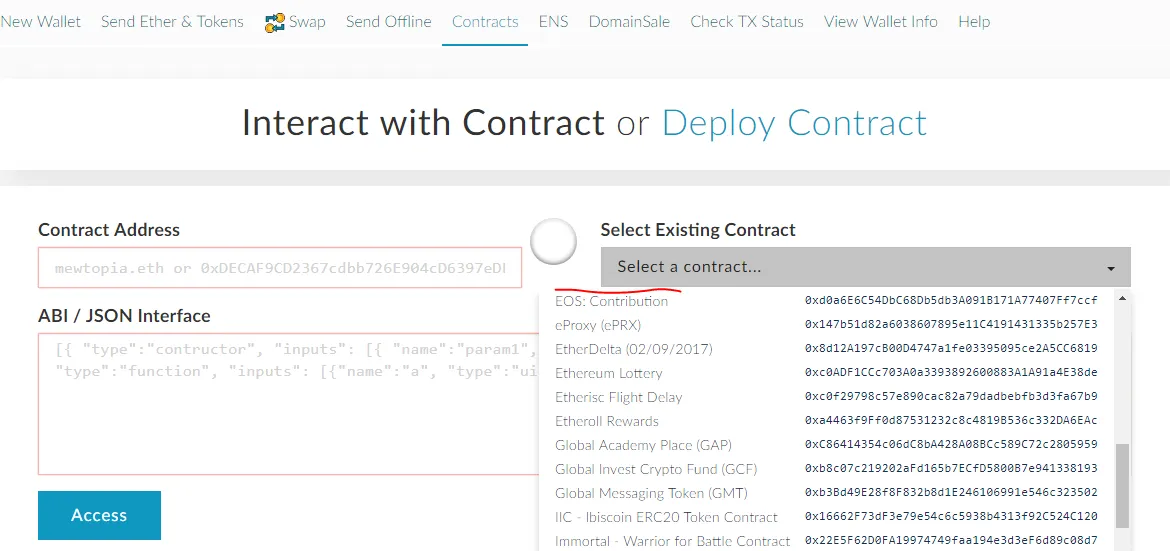Open the Help tab
The height and width of the screenshot is (551, 1170).
click(x=974, y=22)
